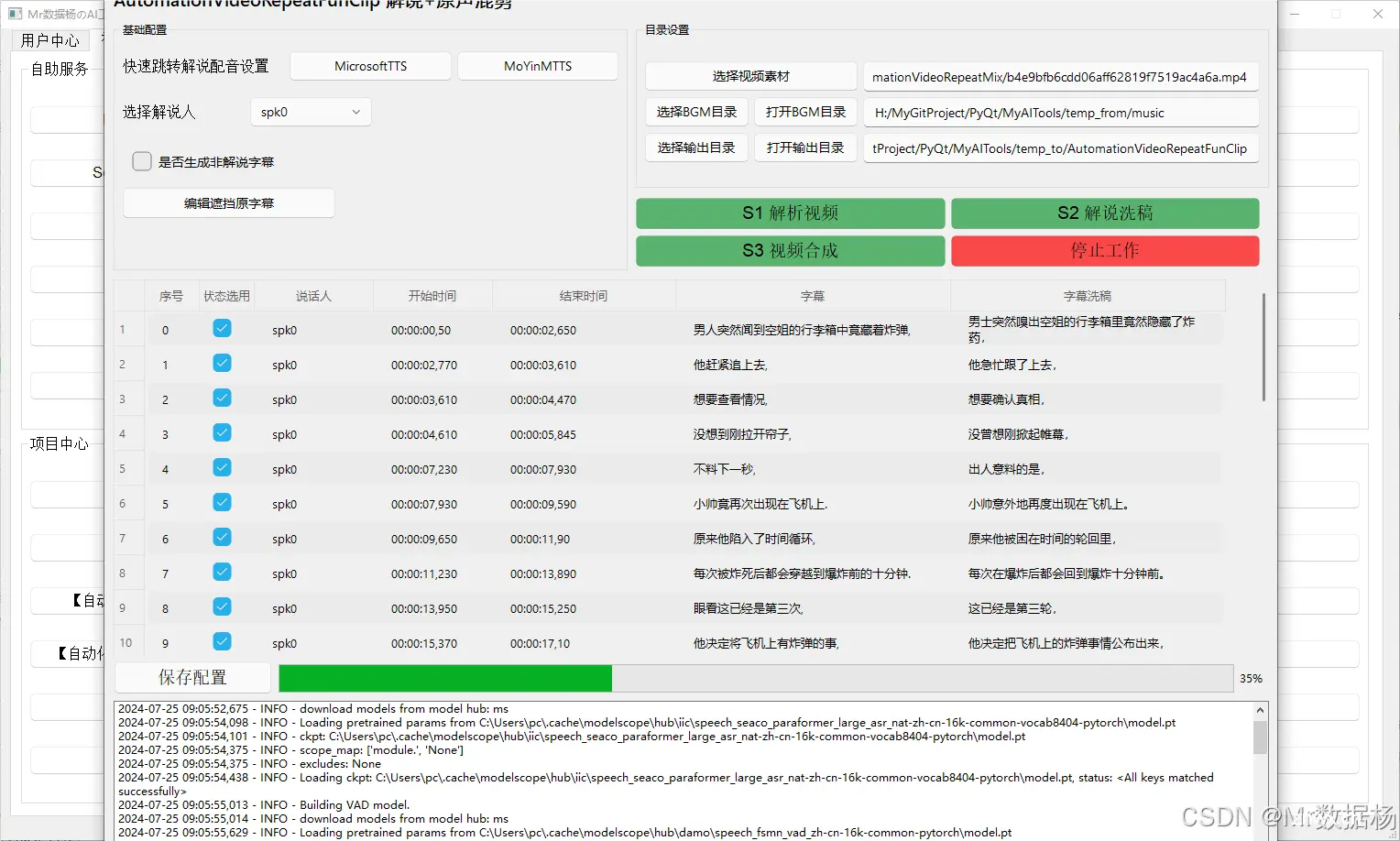Viewport: 1400px width, 841px height.
Task: Select the end time 00:00:03,610
Action: [584, 365]
